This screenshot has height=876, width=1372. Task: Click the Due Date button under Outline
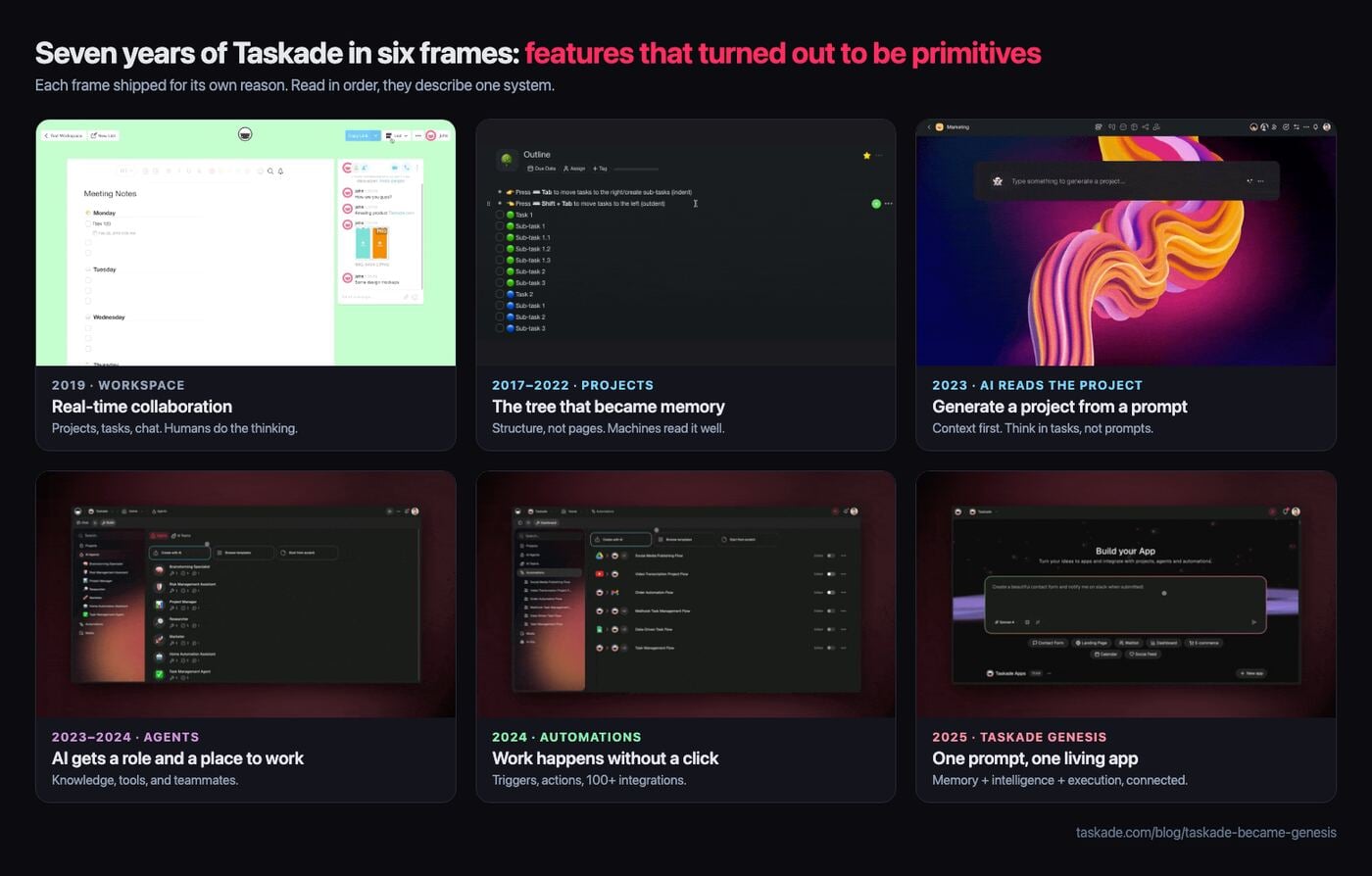[542, 169]
